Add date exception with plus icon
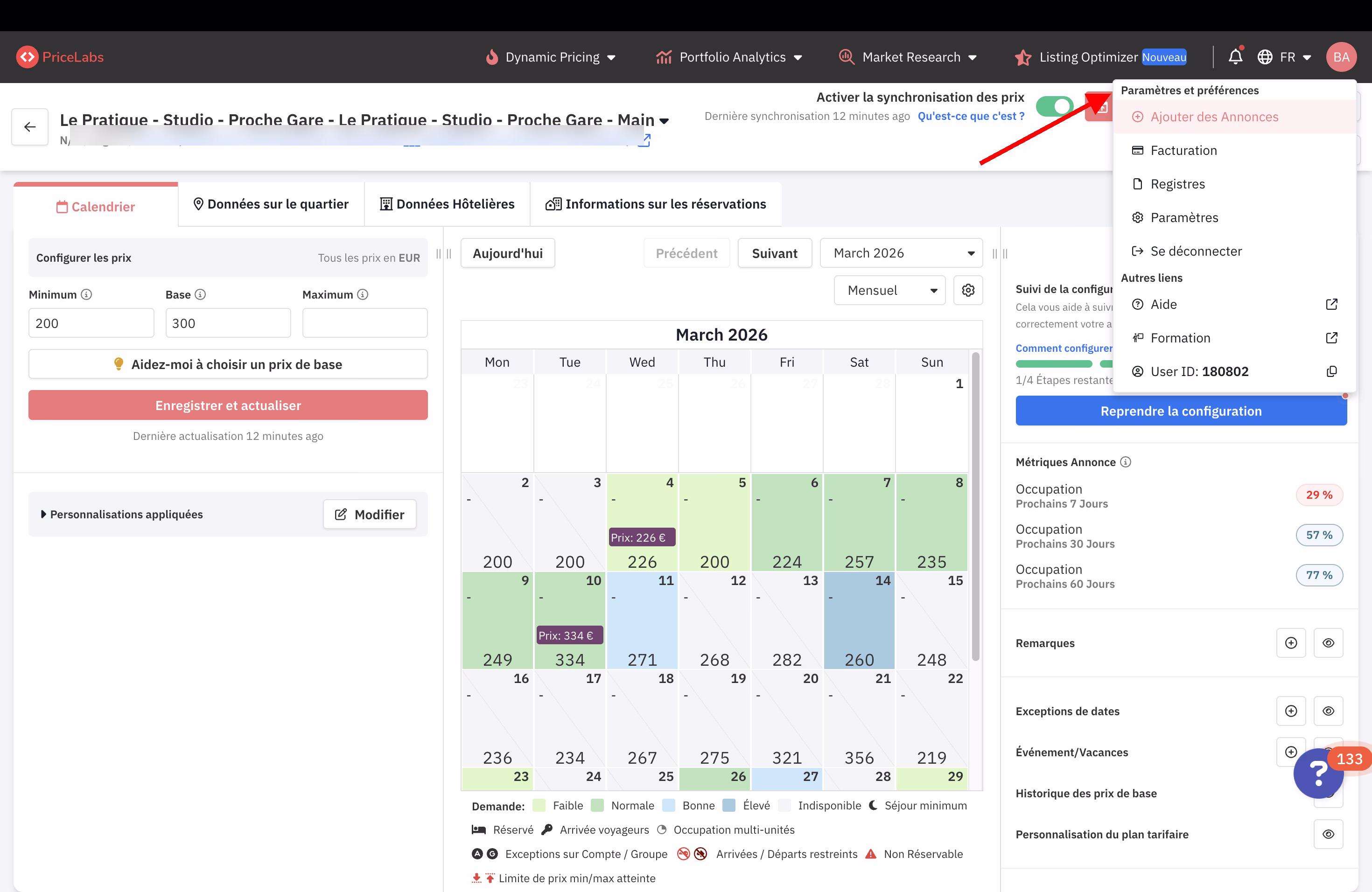 (1291, 711)
